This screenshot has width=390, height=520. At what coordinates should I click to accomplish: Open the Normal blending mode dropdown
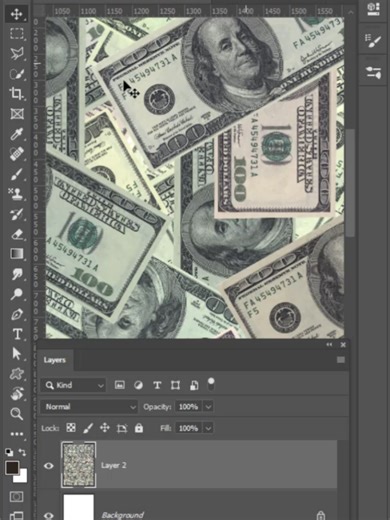point(89,407)
